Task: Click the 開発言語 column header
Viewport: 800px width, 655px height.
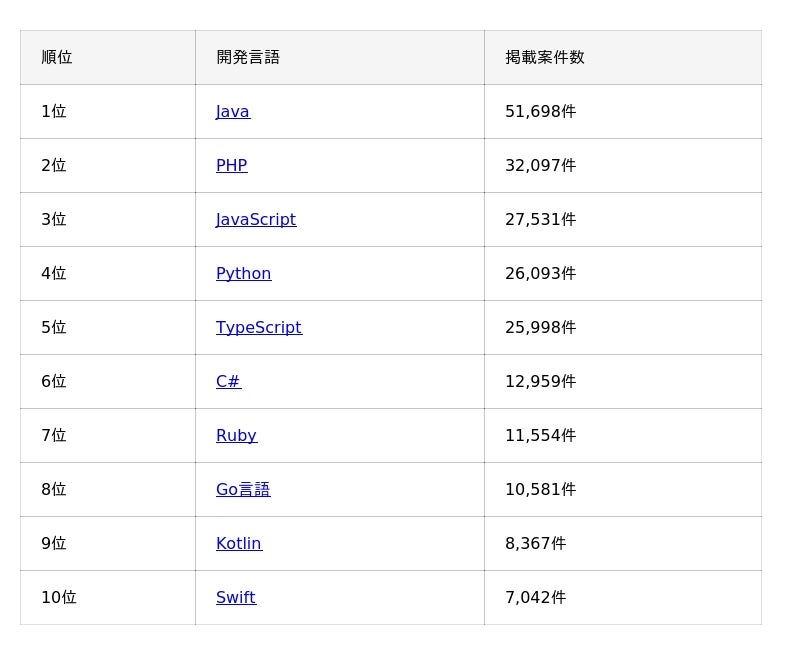Action: pos(248,58)
